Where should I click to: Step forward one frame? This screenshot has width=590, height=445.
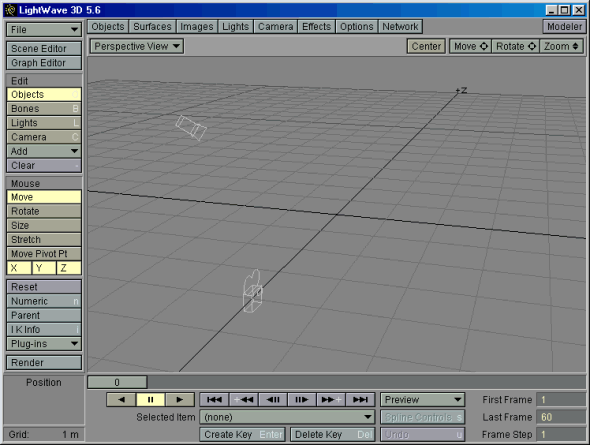pos(302,399)
